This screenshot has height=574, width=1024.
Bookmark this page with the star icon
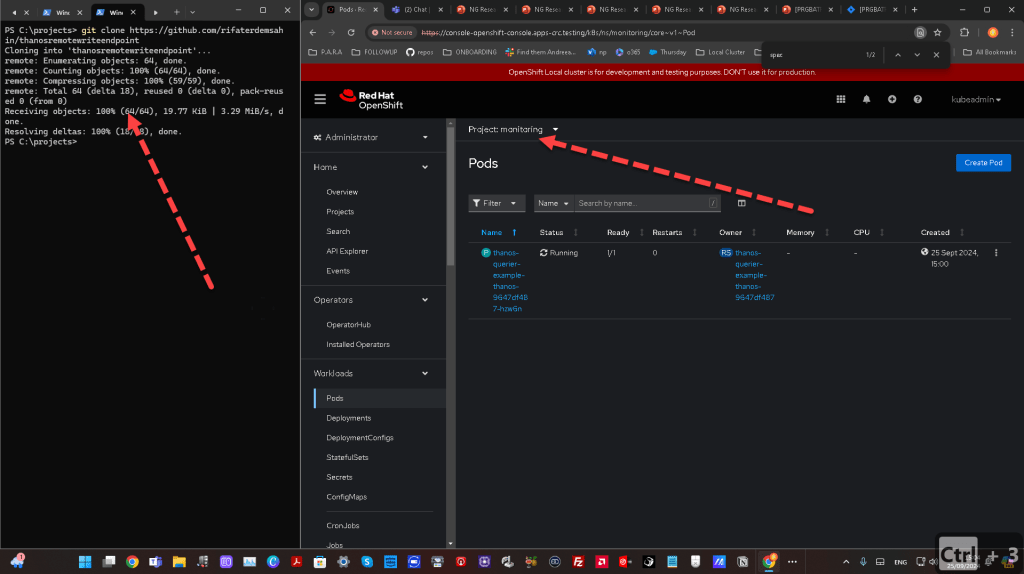[x=937, y=32]
